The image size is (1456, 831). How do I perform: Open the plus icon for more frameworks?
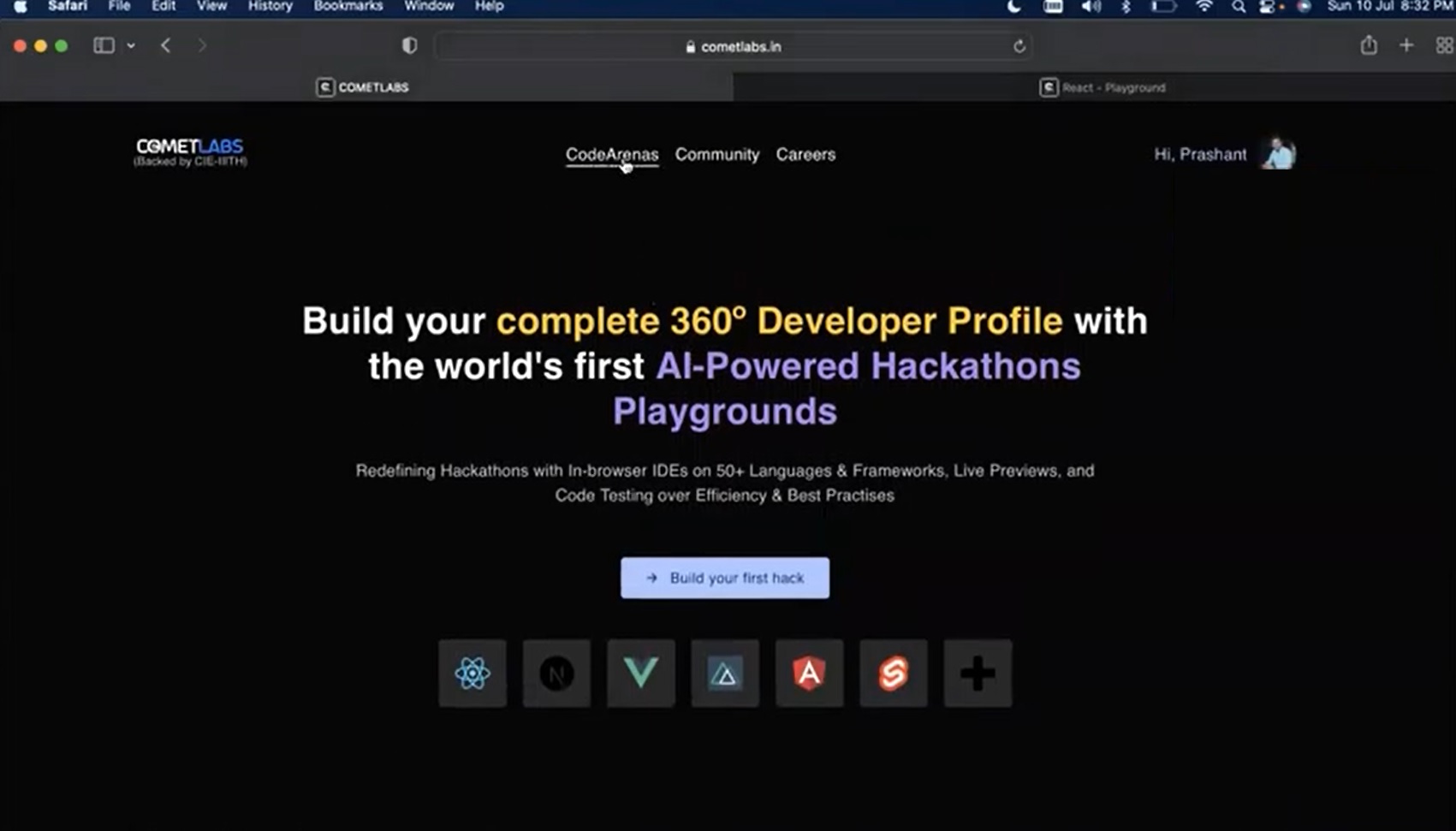coord(977,674)
